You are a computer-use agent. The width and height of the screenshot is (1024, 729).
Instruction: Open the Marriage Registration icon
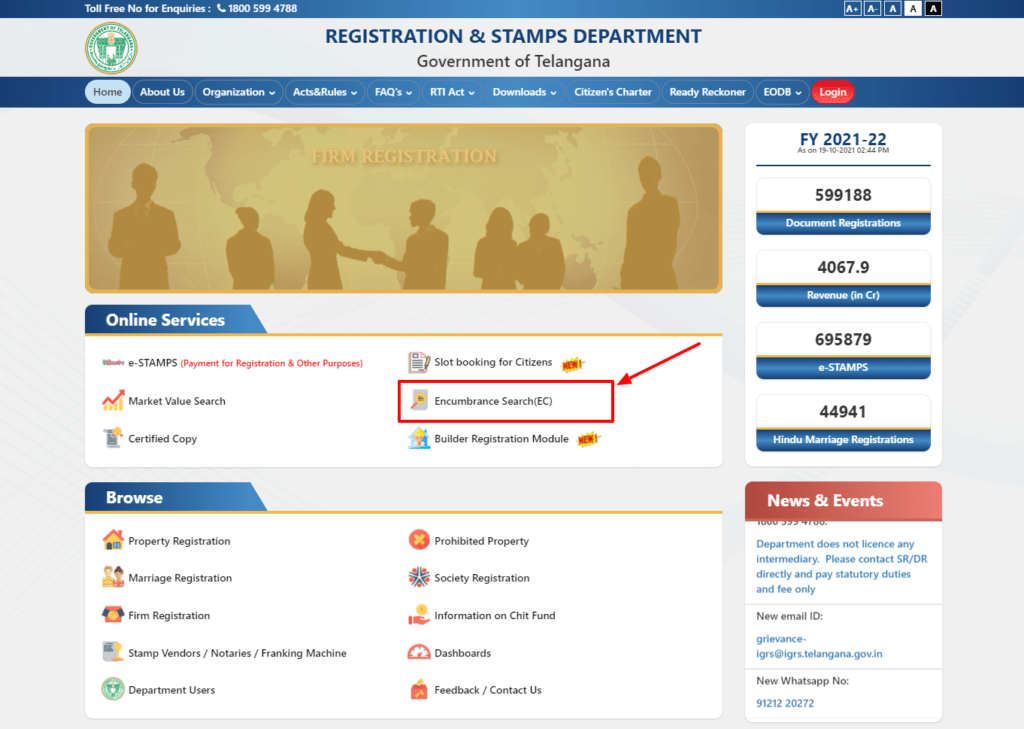[113, 578]
